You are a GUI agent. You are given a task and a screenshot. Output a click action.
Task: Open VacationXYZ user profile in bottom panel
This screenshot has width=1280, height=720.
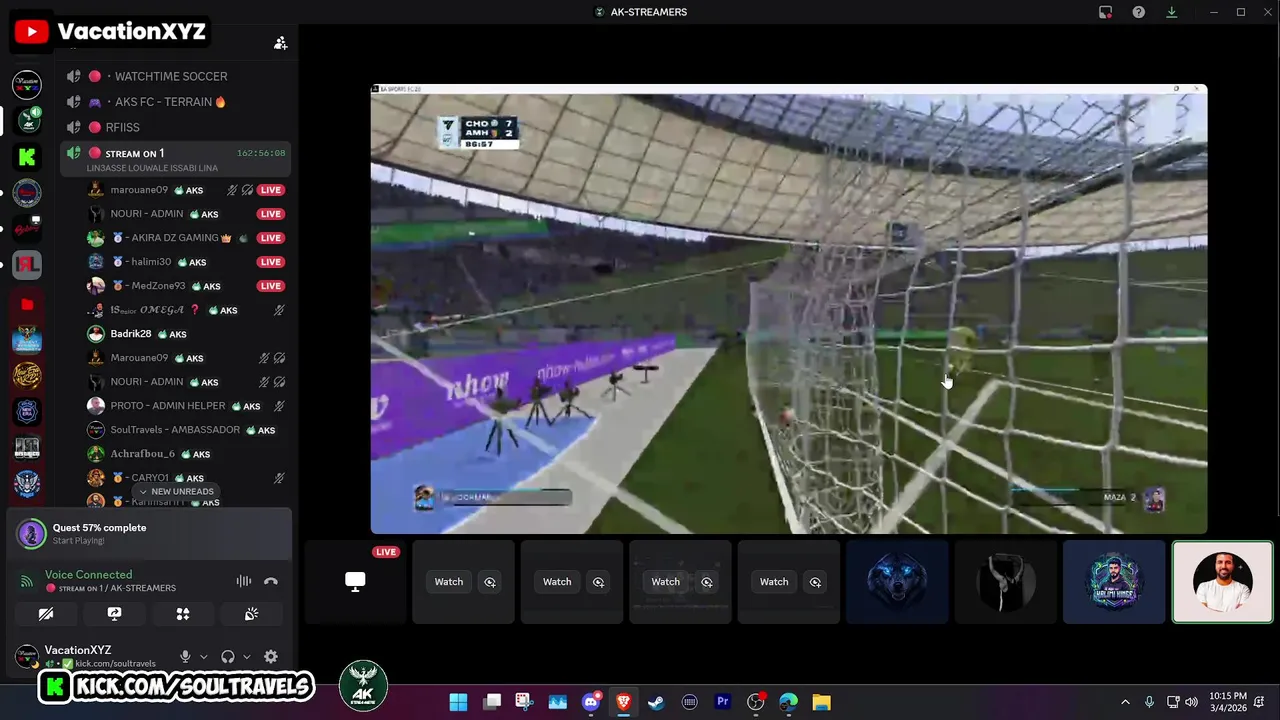point(90,656)
